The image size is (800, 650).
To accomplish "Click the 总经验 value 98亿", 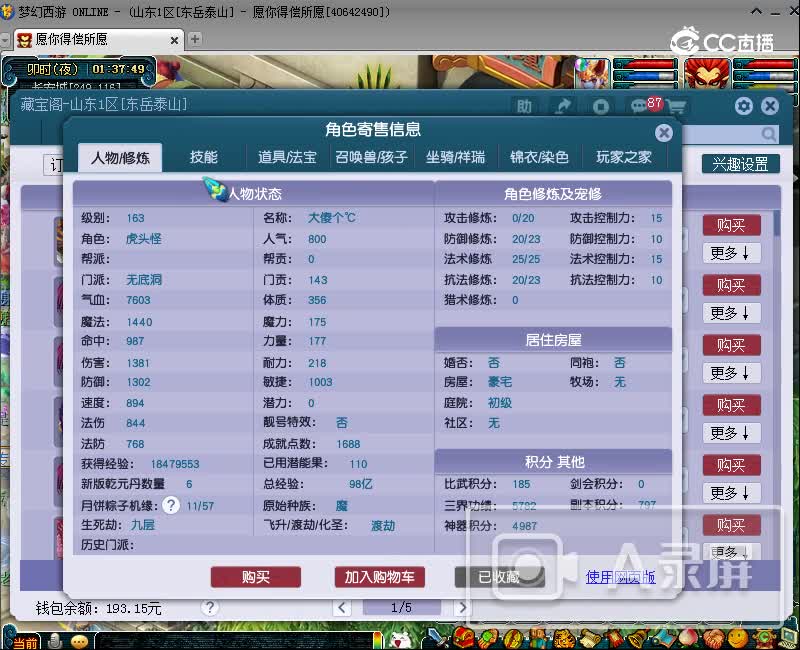I will pos(361,484).
